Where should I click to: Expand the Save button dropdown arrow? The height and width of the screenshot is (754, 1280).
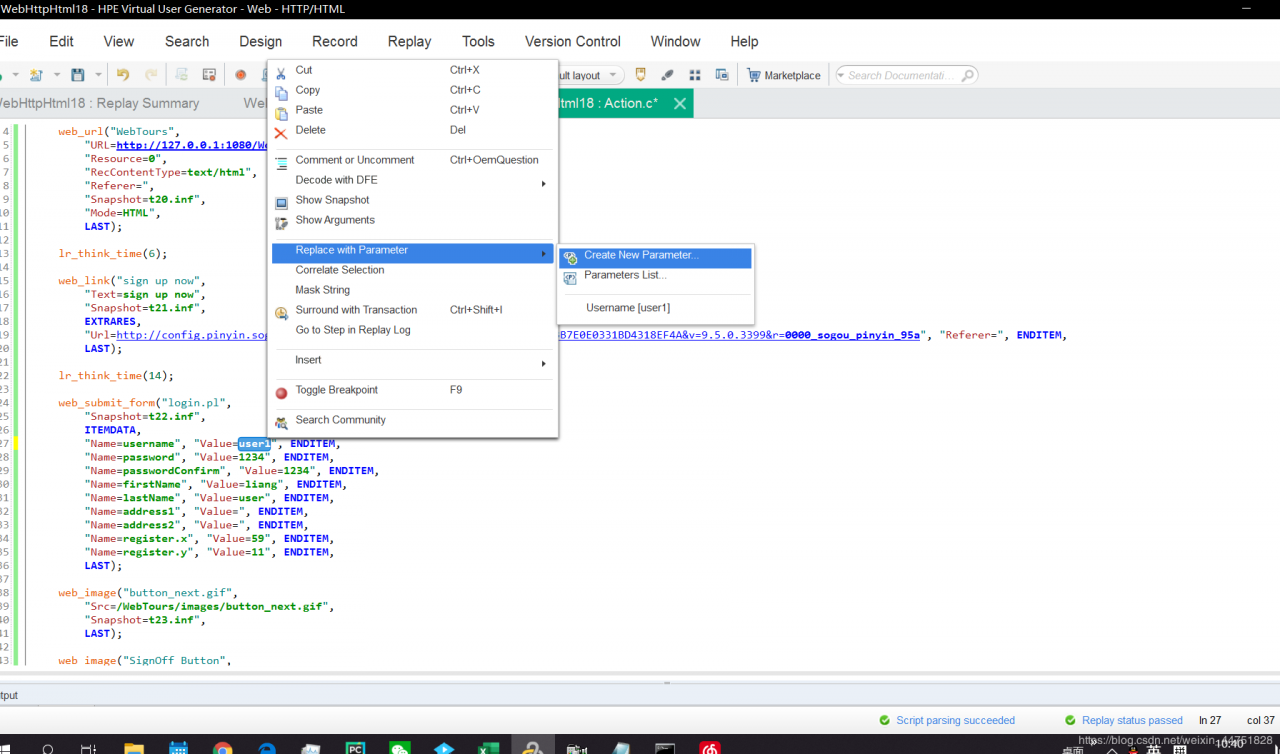98,75
